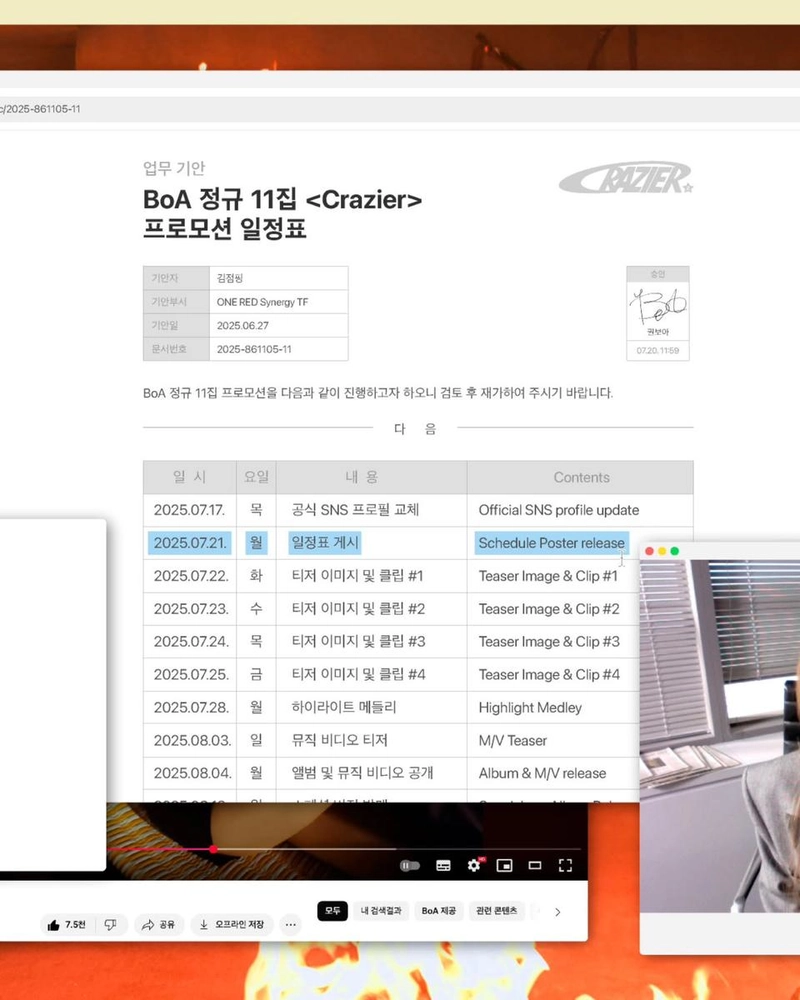The width and height of the screenshot is (800, 1000).
Task: Click the '업무 기안' heading label
Action: coord(174,168)
